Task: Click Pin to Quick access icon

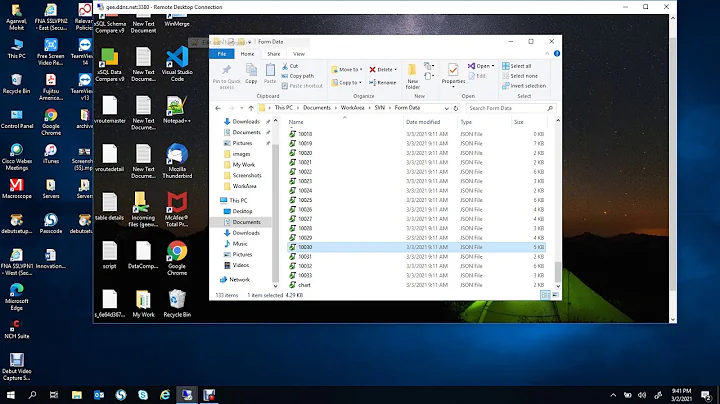Action: coord(226,72)
